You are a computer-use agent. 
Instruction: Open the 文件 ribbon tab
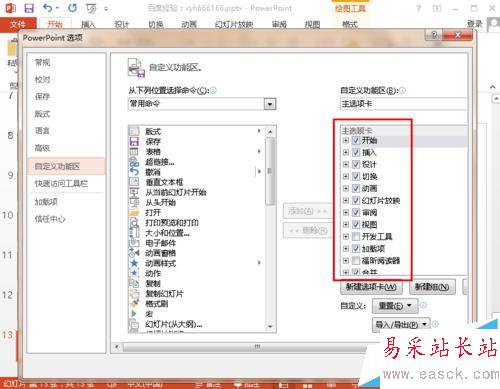[x=18, y=24]
